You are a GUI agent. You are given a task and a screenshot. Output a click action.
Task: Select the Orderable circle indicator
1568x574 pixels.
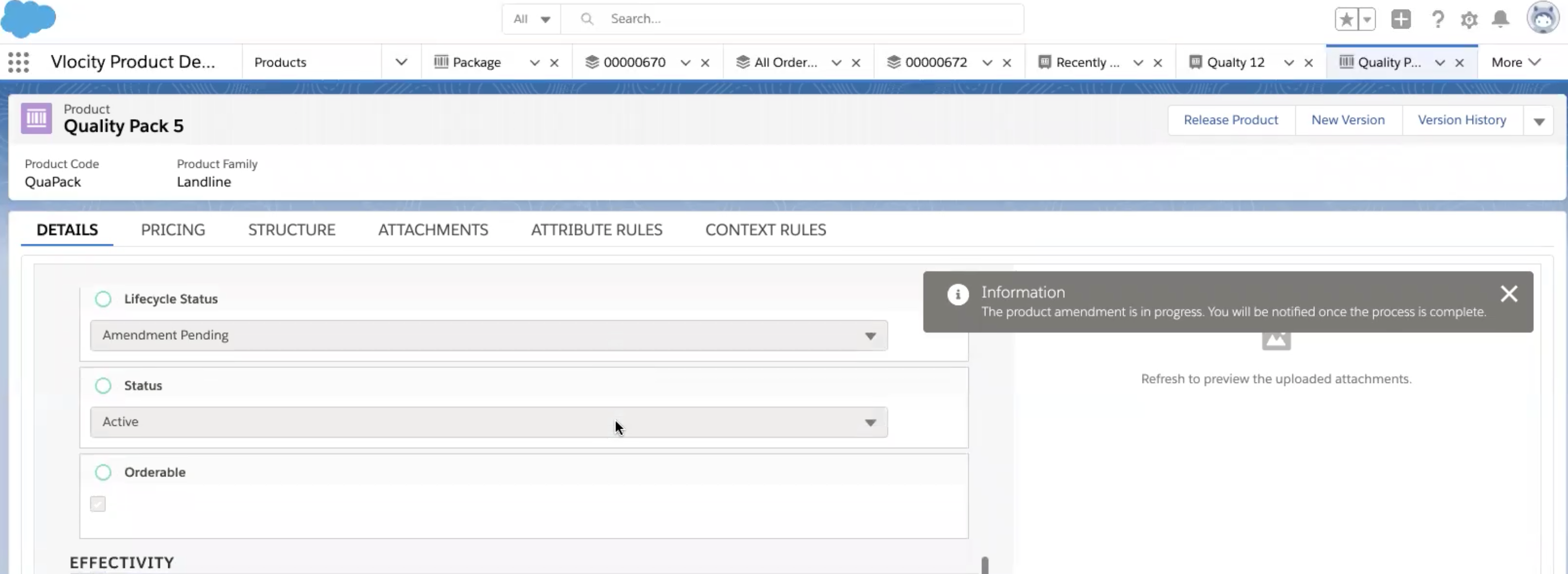[x=103, y=472]
